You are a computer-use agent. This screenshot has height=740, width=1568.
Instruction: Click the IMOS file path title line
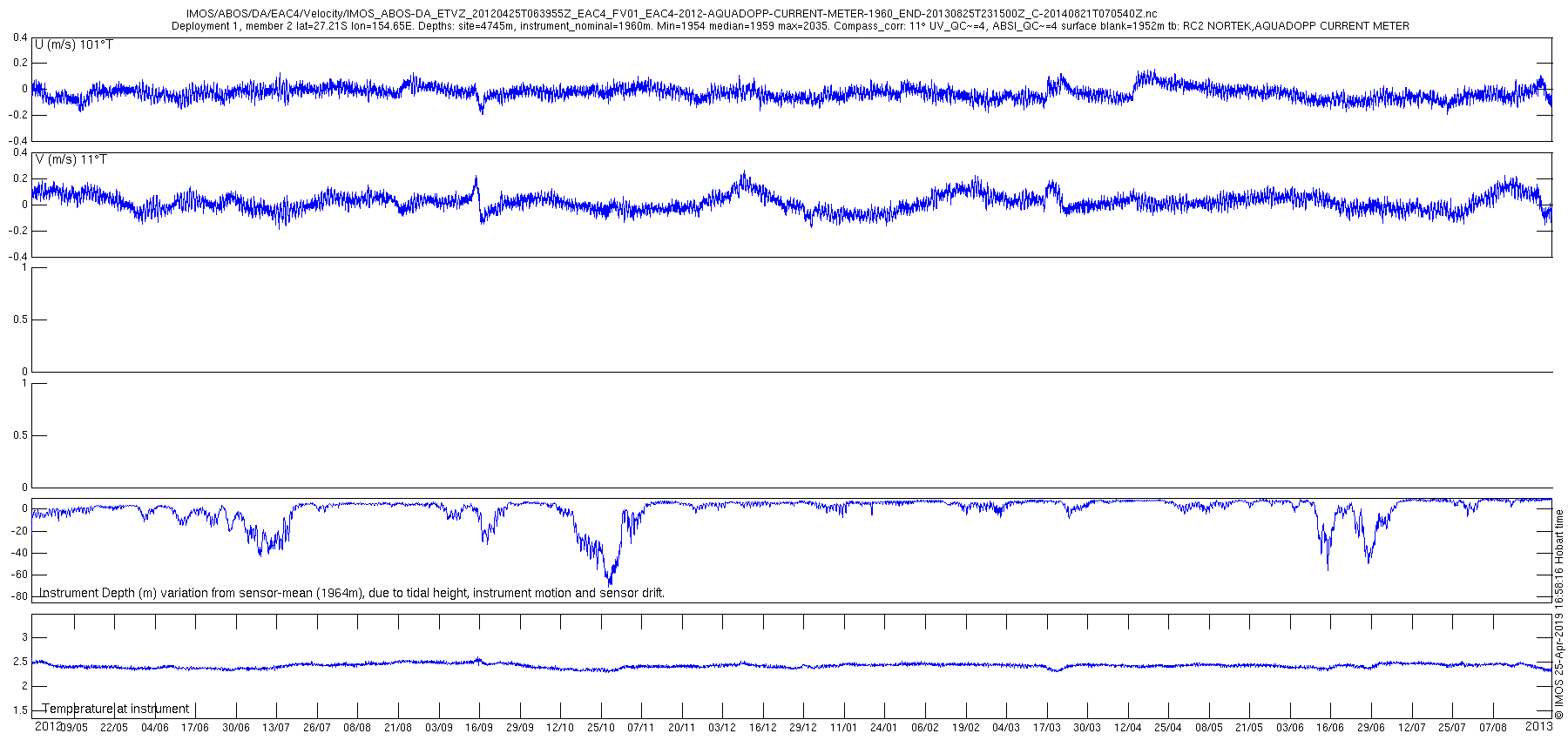672,14
